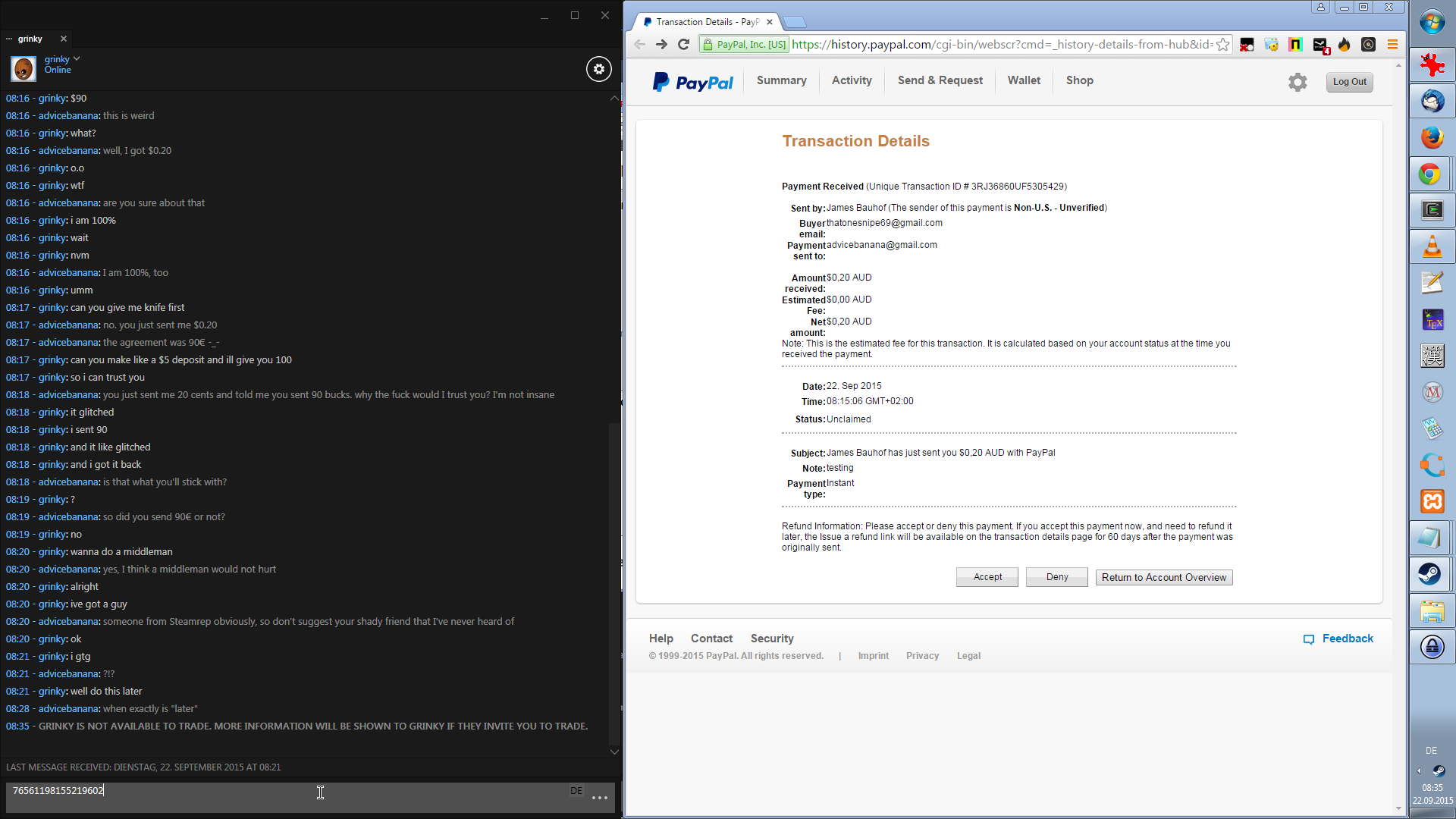Open PayPal settings gear icon
This screenshot has height=819, width=1456.
click(1298, 82)
